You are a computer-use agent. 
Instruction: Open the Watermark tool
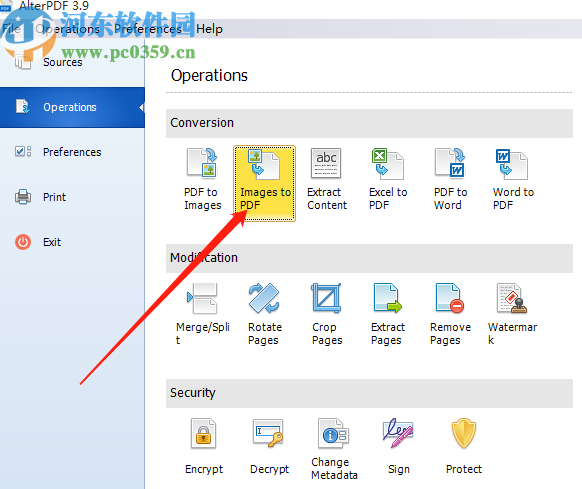pos(513,314)
